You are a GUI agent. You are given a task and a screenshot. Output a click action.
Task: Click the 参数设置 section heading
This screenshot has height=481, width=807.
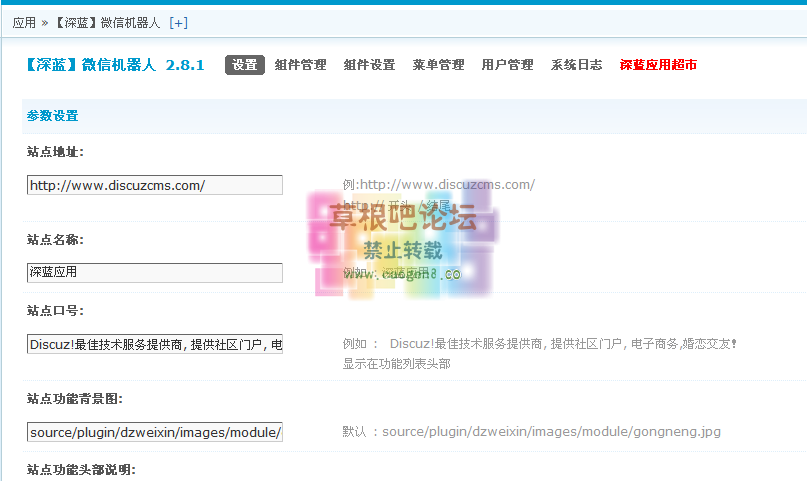[x=52, y=116]
